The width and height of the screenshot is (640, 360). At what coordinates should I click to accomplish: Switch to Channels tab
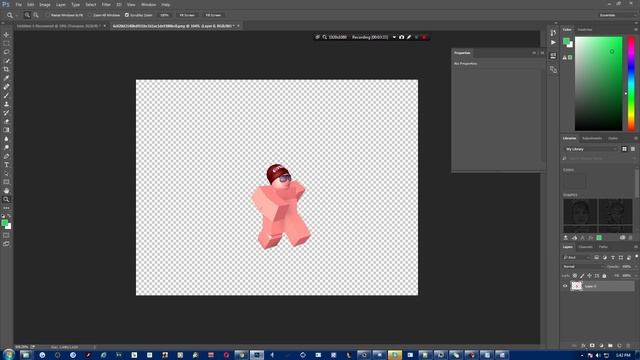tap(585, 247)
